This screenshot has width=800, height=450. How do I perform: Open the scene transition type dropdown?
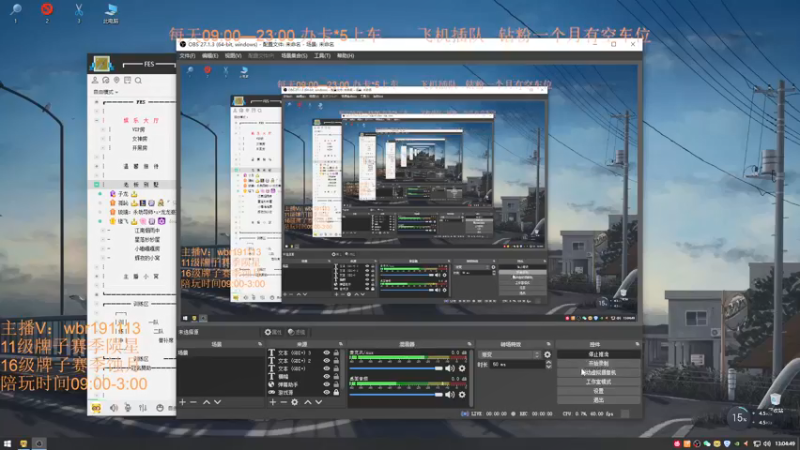click(x=510, y=354)
